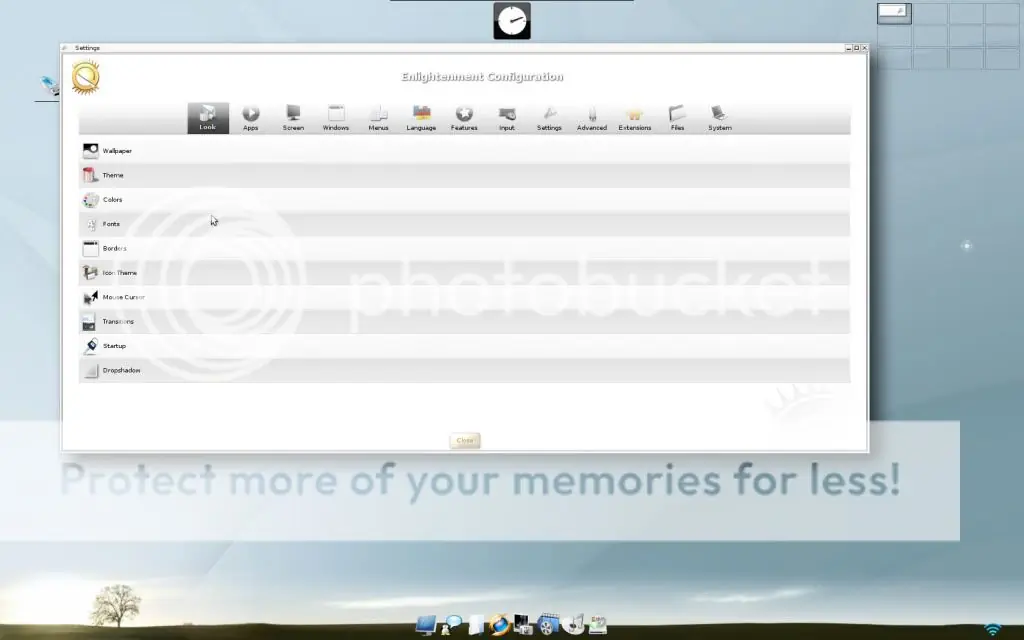
Task: Launch the film reel video dock icon
Action: tap(548, 625)
